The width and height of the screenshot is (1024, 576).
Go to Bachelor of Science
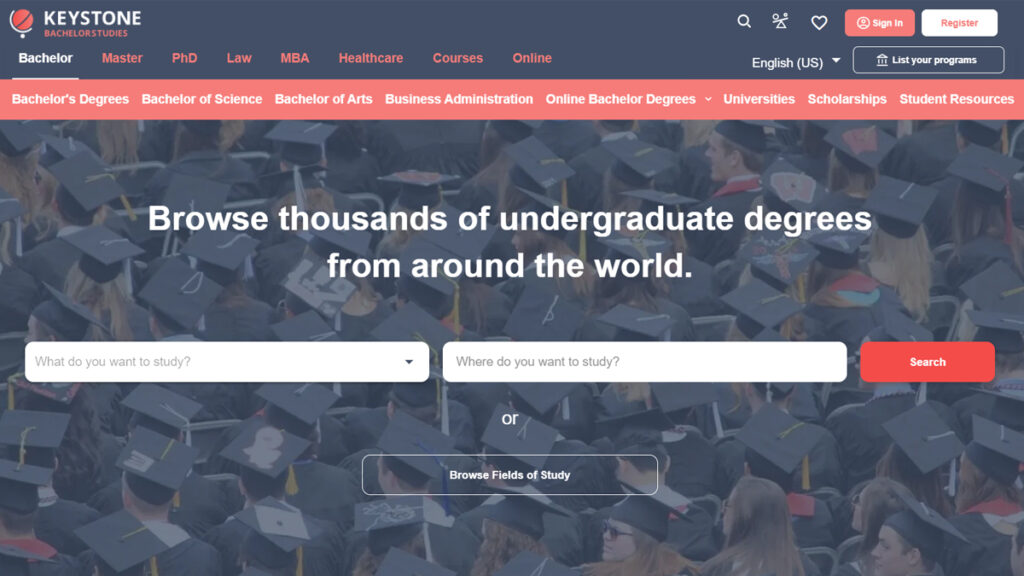pyautogui.click(x=202, y=99)
